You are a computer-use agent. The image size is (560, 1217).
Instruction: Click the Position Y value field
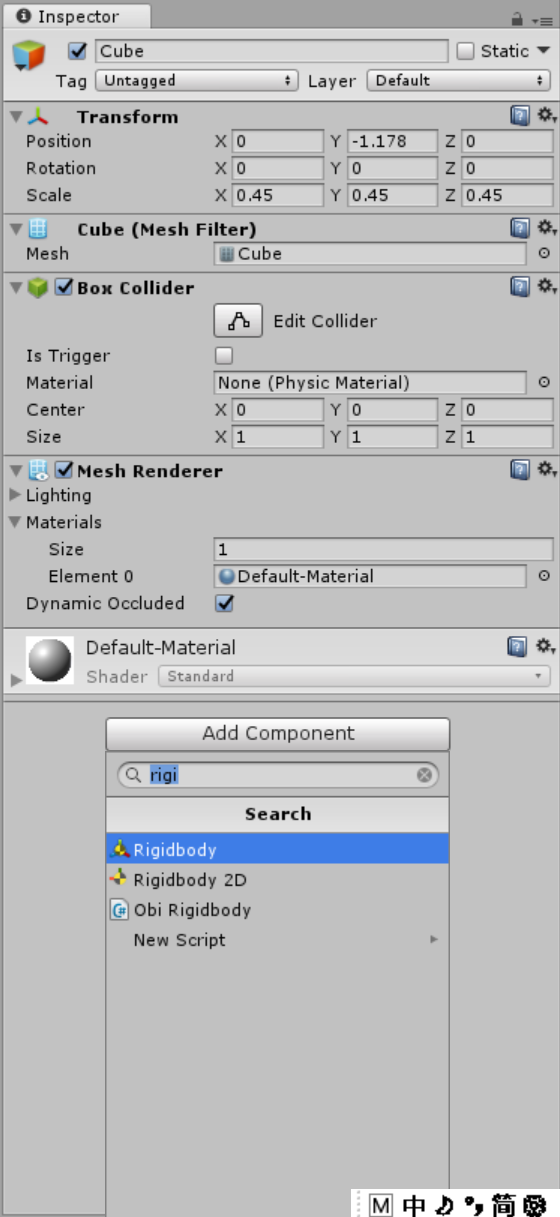tap(392, 141)
